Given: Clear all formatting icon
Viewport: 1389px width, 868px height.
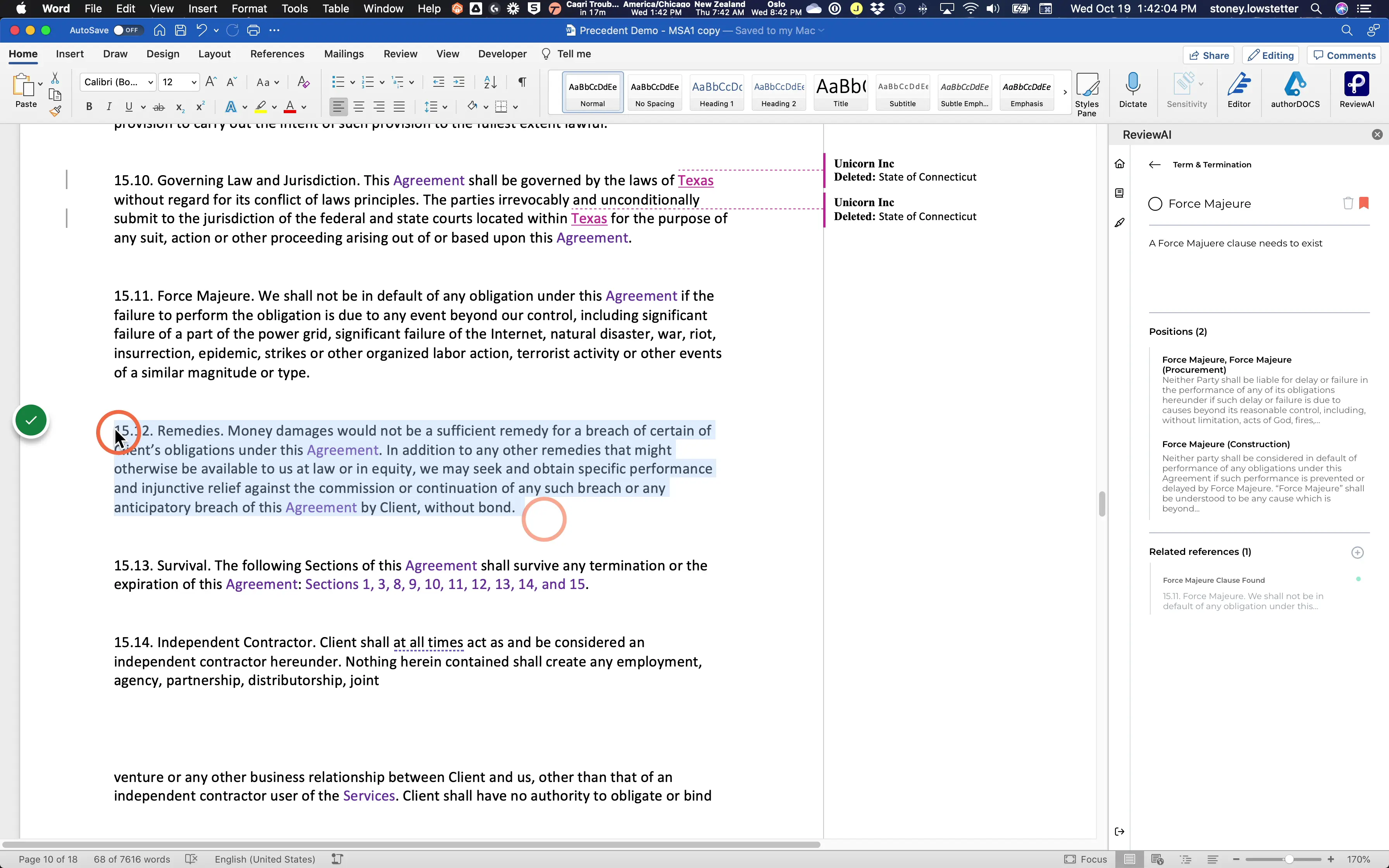Looking at the screenshot, I should pyautogui.click(x=303, y=82).
